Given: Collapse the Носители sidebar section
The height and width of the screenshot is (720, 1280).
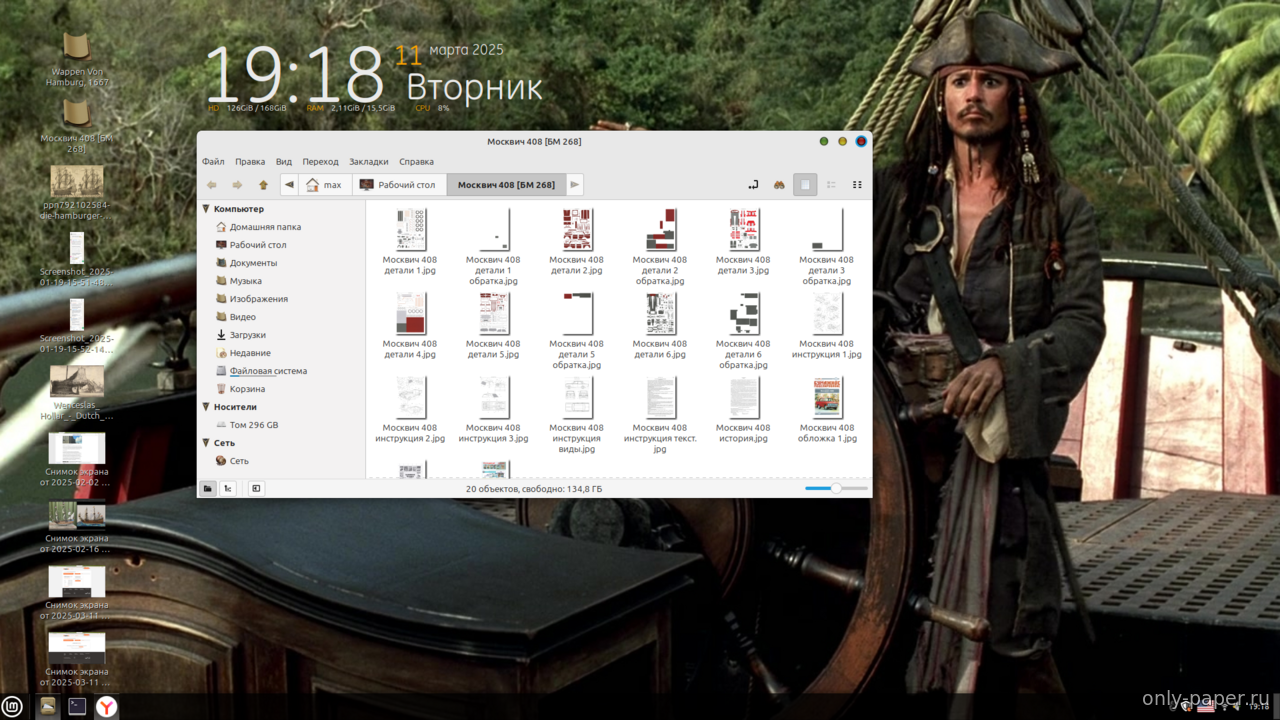Looking at the screenshot, I should [x=207, y=407].
